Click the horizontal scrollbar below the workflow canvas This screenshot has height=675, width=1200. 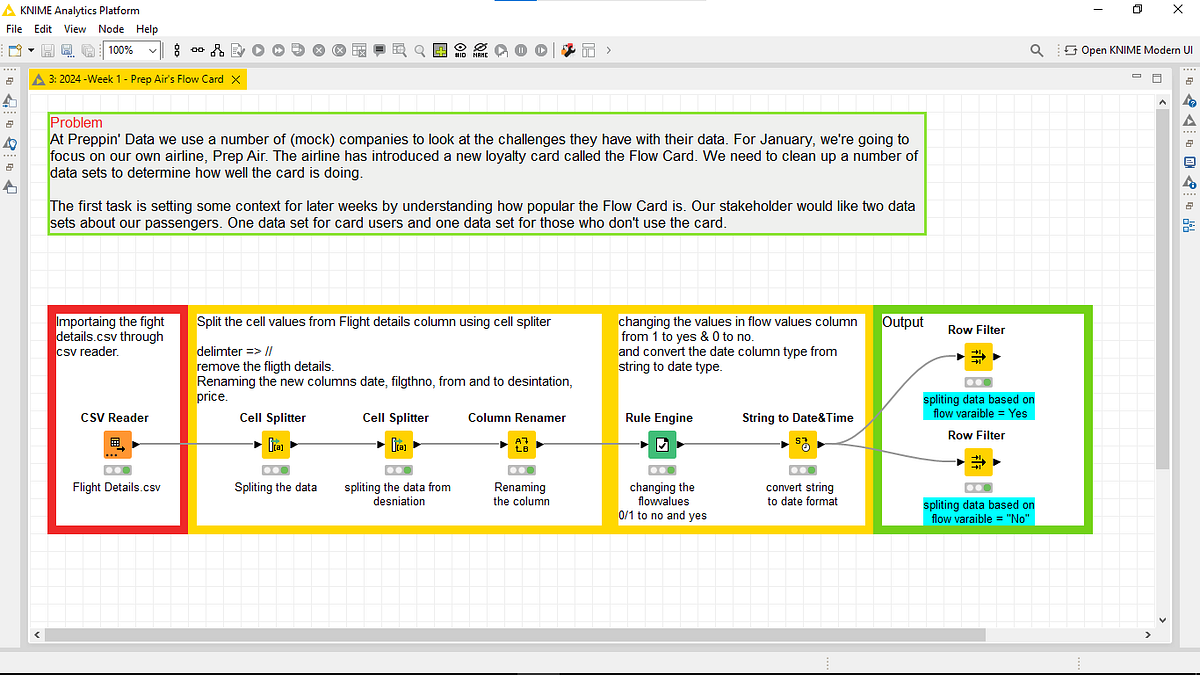500,634
